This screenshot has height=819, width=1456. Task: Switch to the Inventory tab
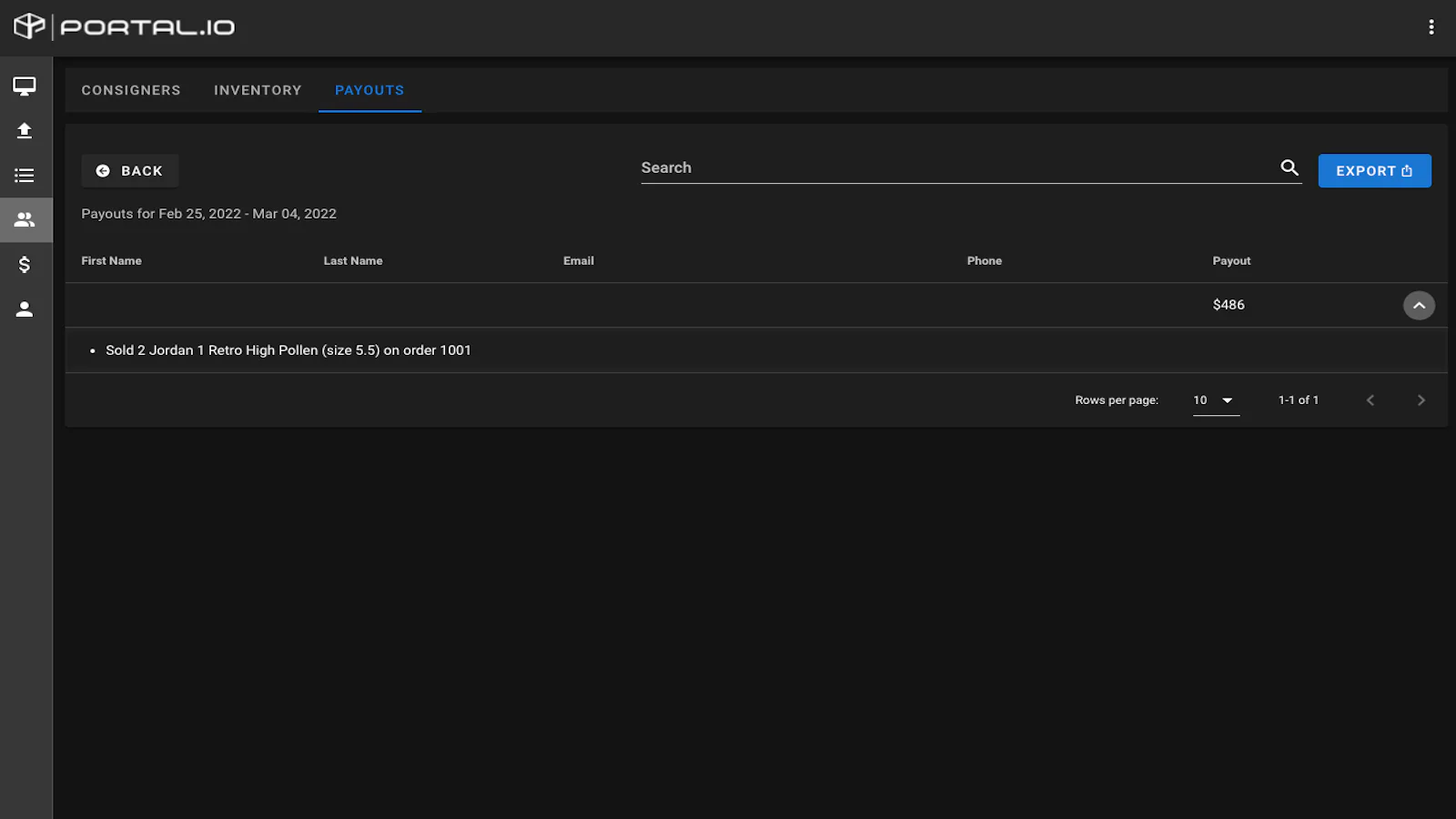(258, 90)
